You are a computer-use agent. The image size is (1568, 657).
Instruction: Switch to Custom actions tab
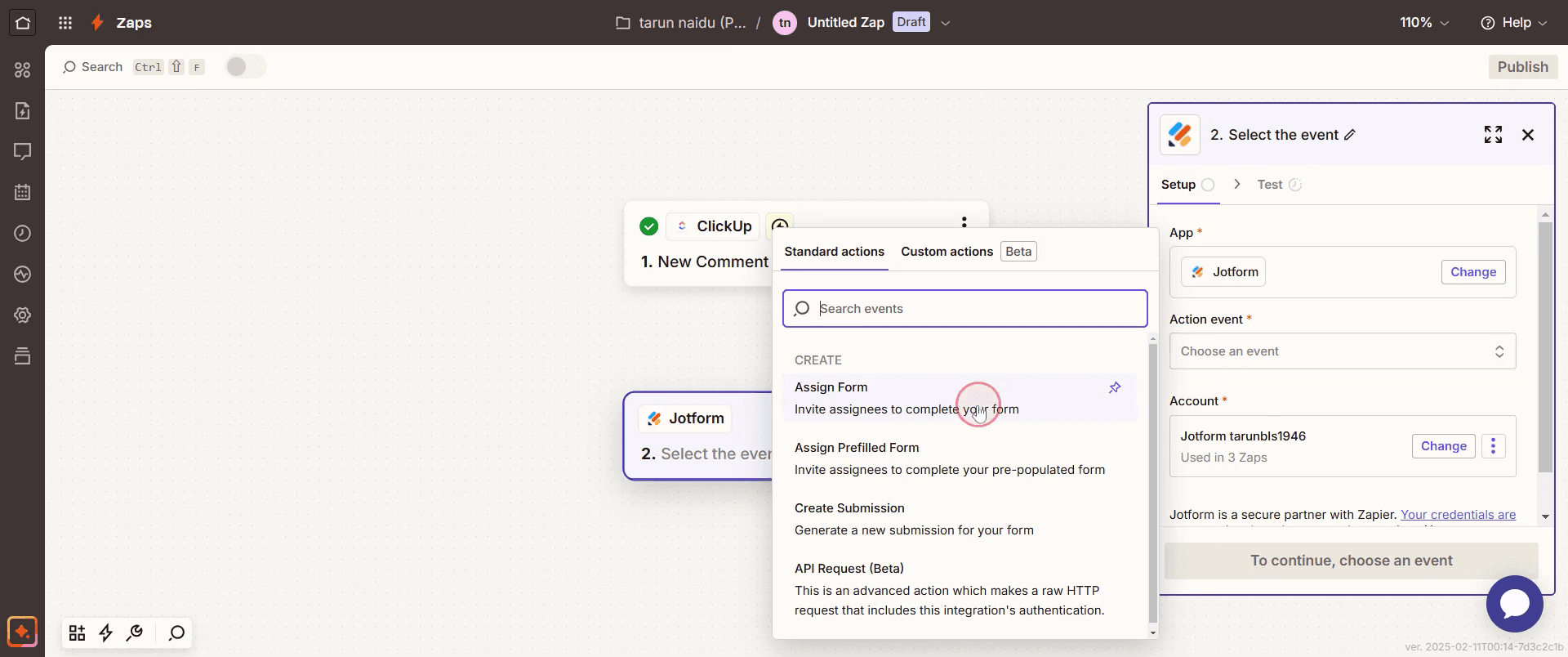pyautogui.click(x=947, y=252)
